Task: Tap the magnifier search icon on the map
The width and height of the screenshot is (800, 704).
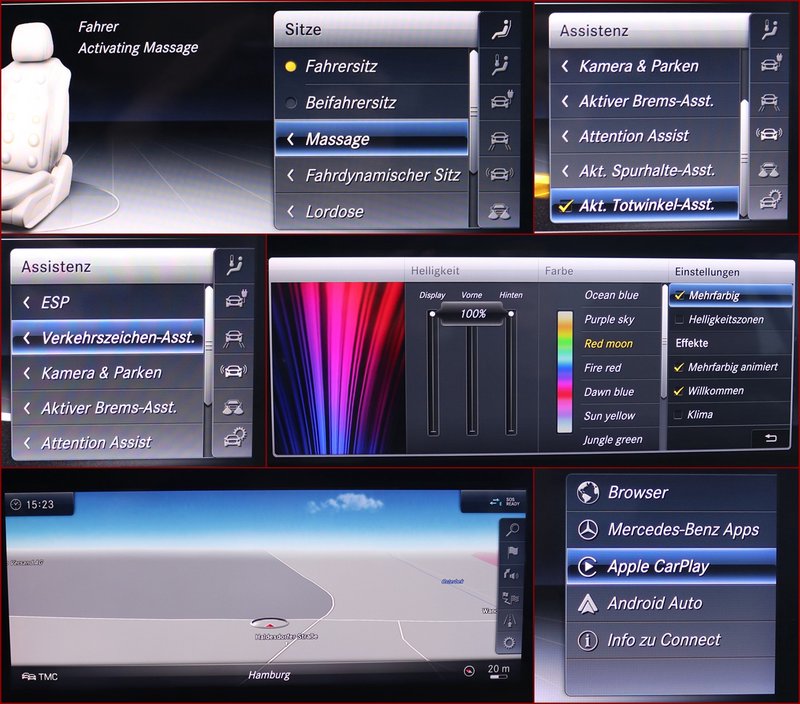Action: pos(512,530)
